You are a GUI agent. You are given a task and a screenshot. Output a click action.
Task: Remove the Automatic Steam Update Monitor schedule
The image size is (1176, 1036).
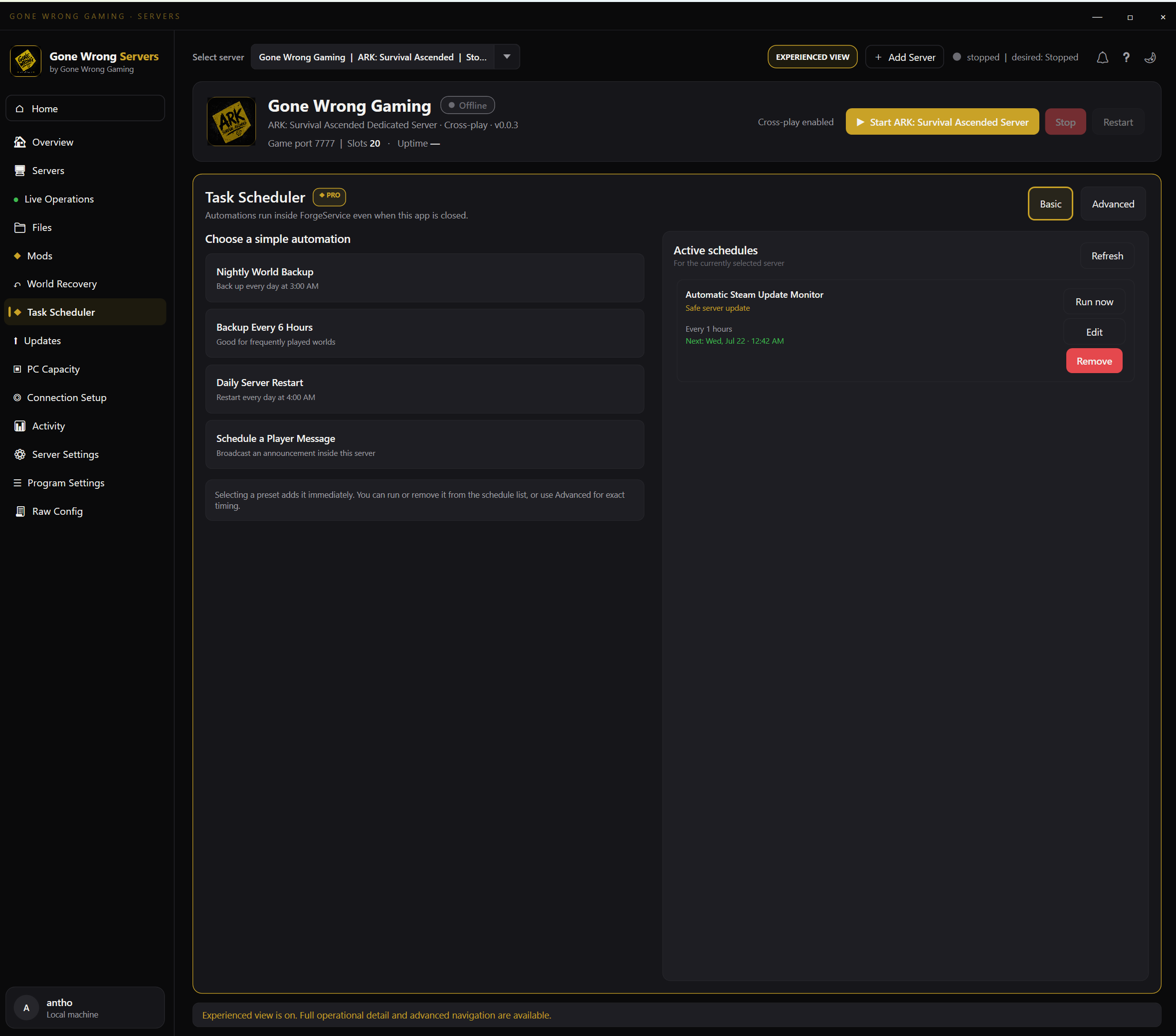1094,361
